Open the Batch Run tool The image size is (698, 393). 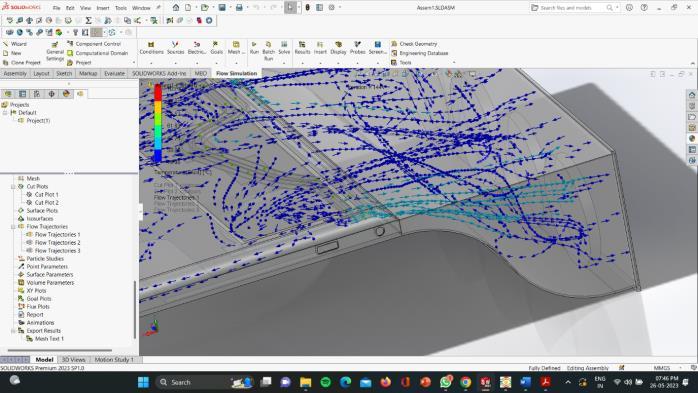268,51
